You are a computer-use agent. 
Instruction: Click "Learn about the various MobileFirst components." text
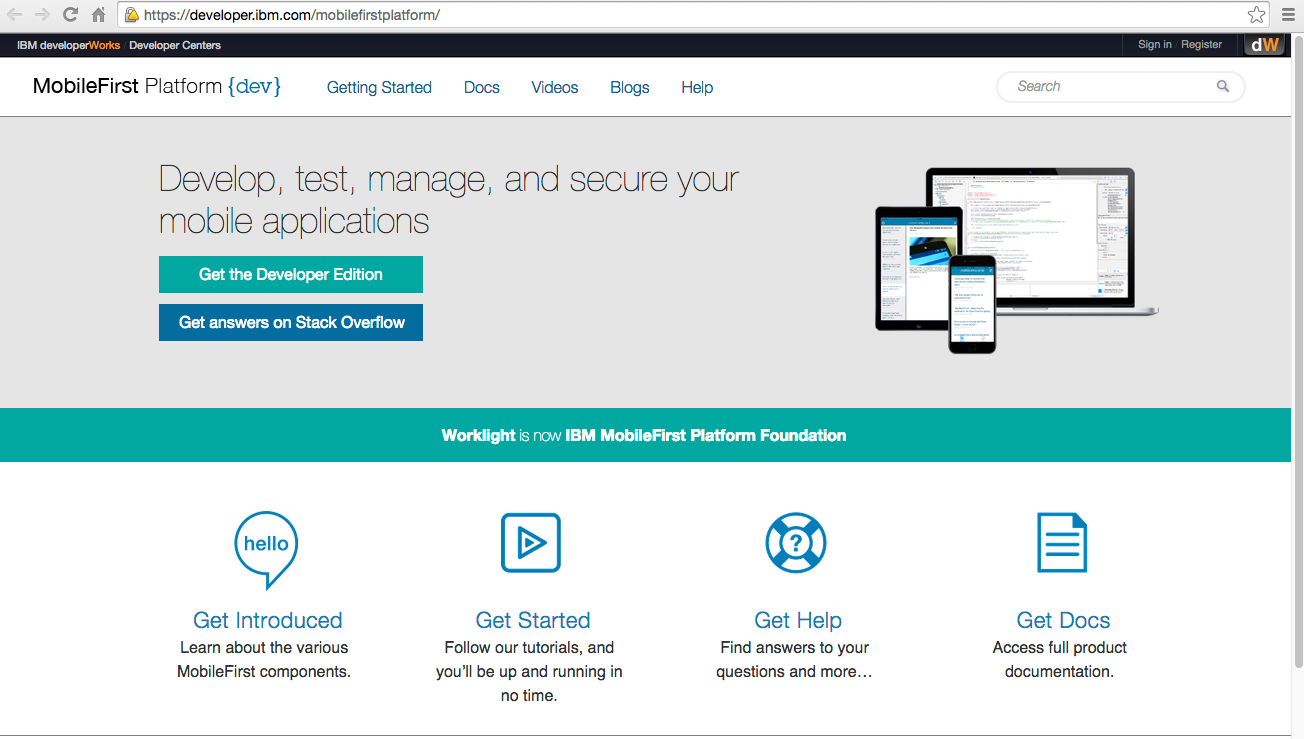[x=264, y=660]
